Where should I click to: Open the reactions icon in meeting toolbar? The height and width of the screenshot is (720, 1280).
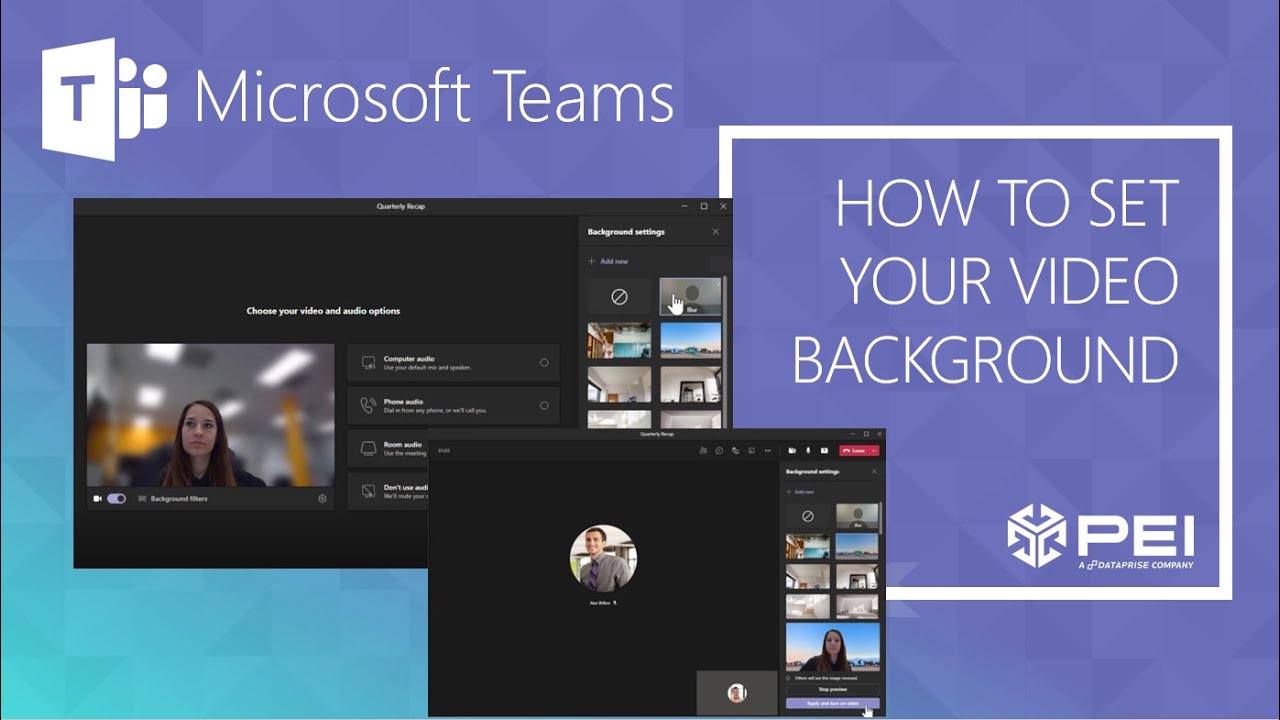click(x=735, y=451)
